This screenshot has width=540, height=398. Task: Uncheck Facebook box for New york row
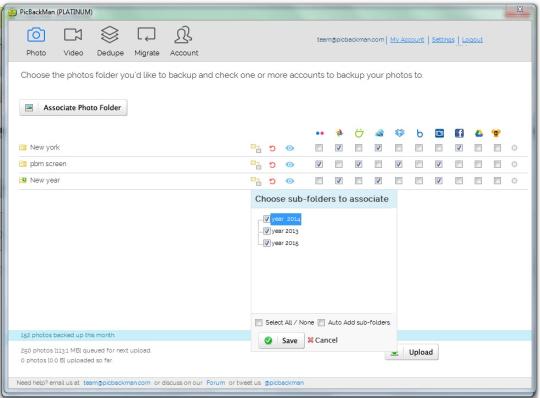pyautogui.click(x=459, y=148)
